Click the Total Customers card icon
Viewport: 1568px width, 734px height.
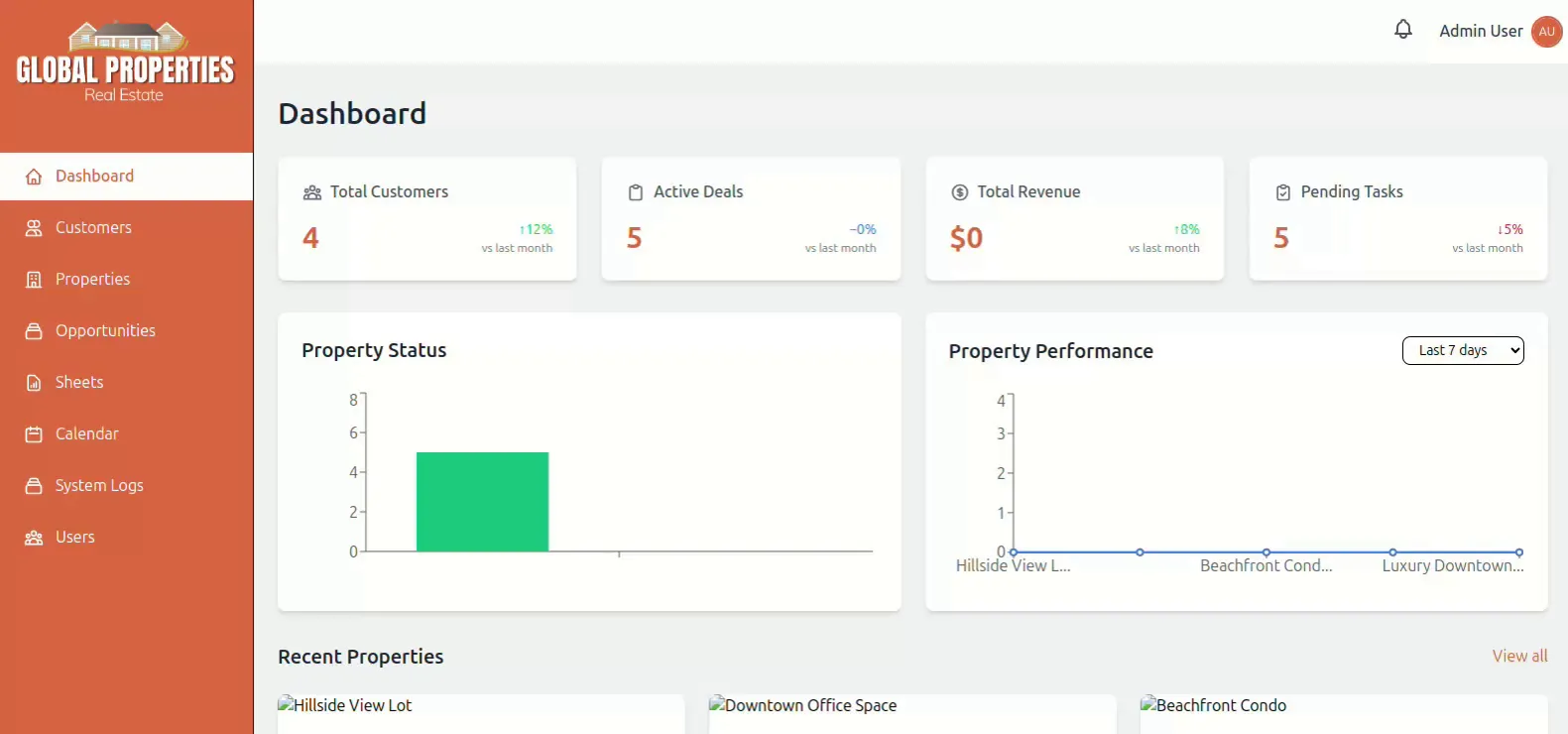coord(312,192)
